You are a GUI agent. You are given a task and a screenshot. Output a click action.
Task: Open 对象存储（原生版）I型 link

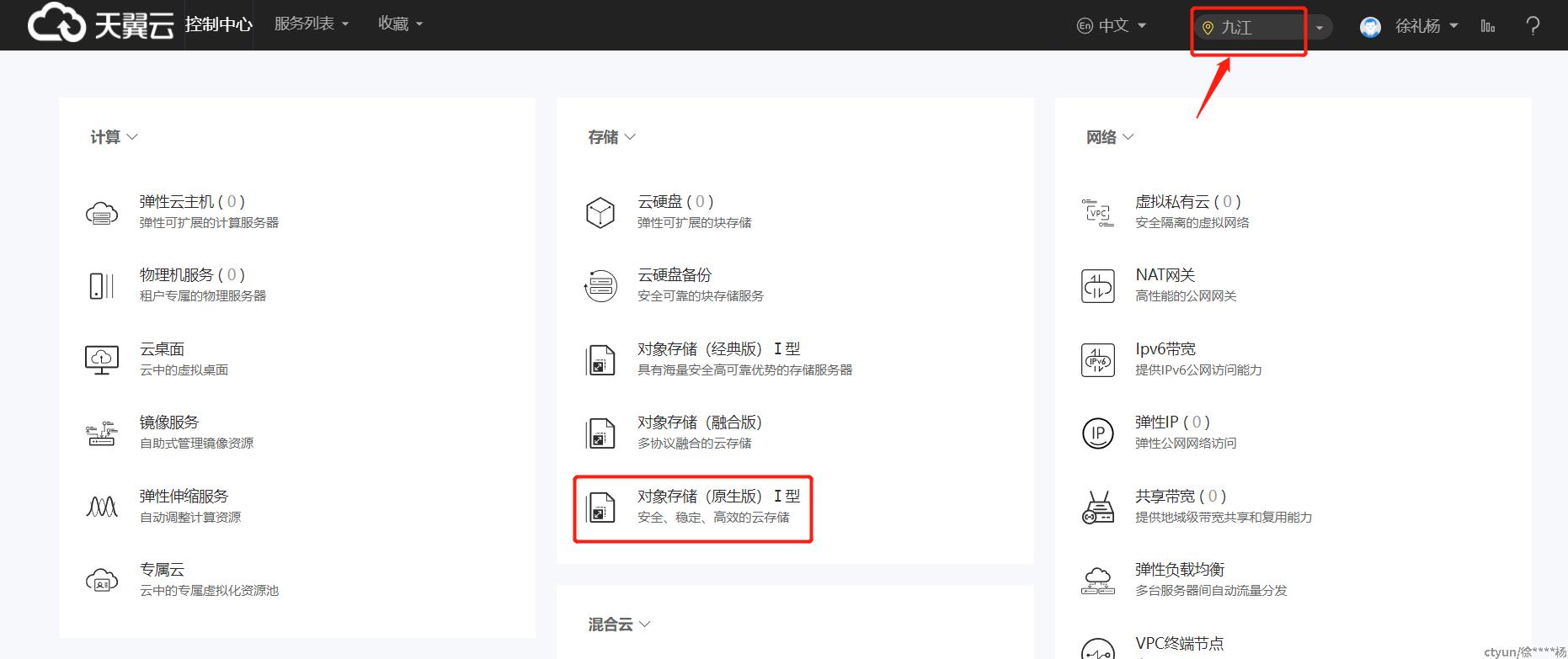pos(719,497)
